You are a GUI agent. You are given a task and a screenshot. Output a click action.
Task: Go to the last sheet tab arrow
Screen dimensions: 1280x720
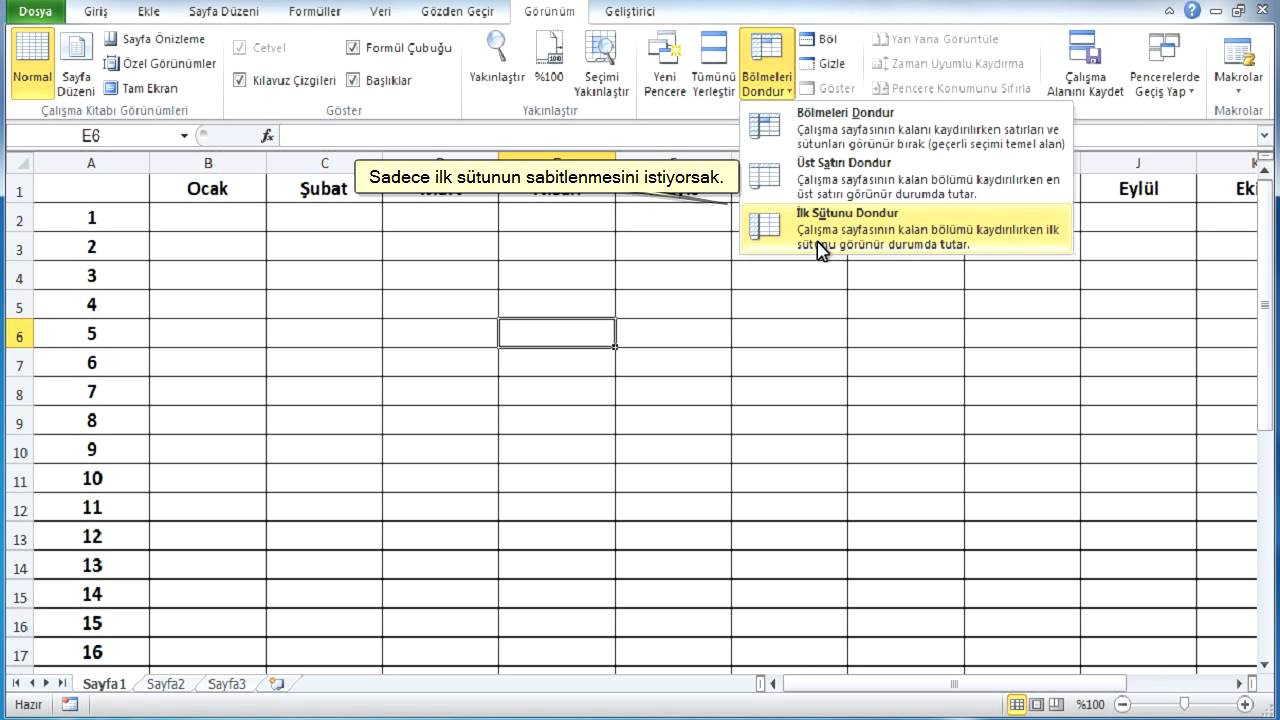tap(63, 683)
